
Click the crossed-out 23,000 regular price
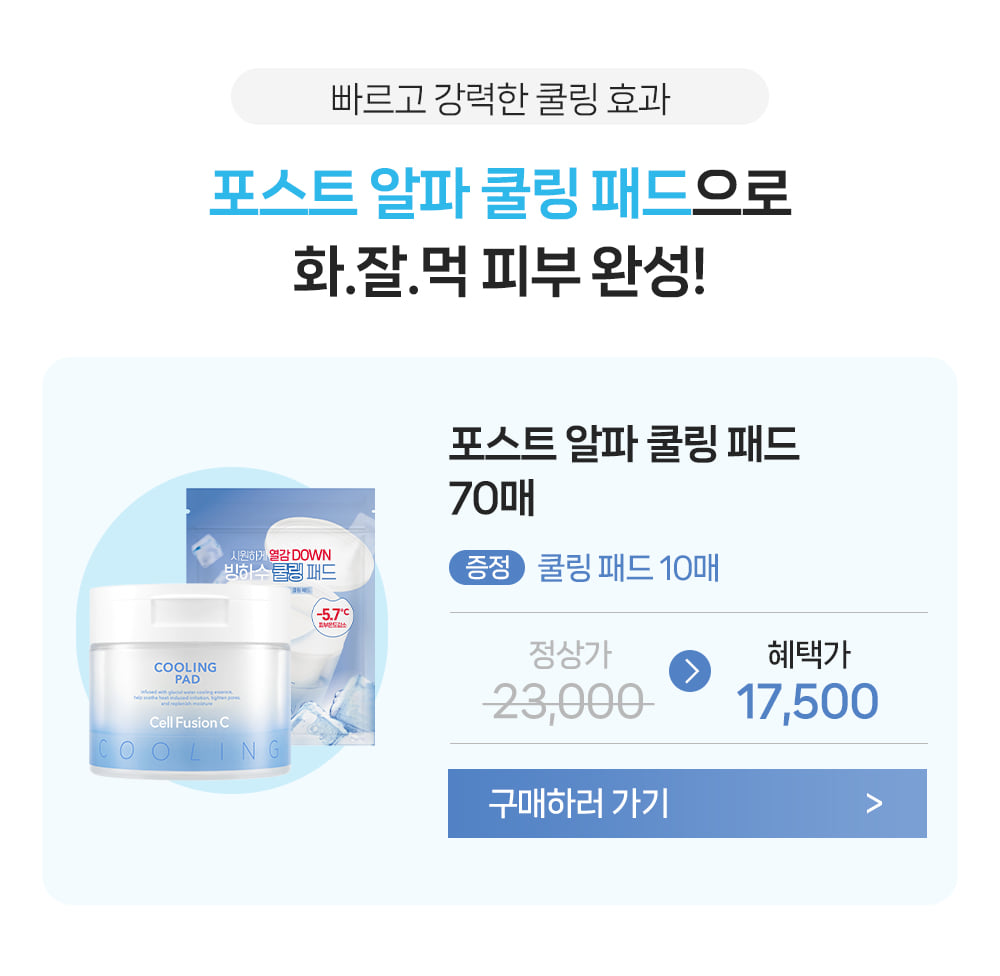click(x=568, y=702)
